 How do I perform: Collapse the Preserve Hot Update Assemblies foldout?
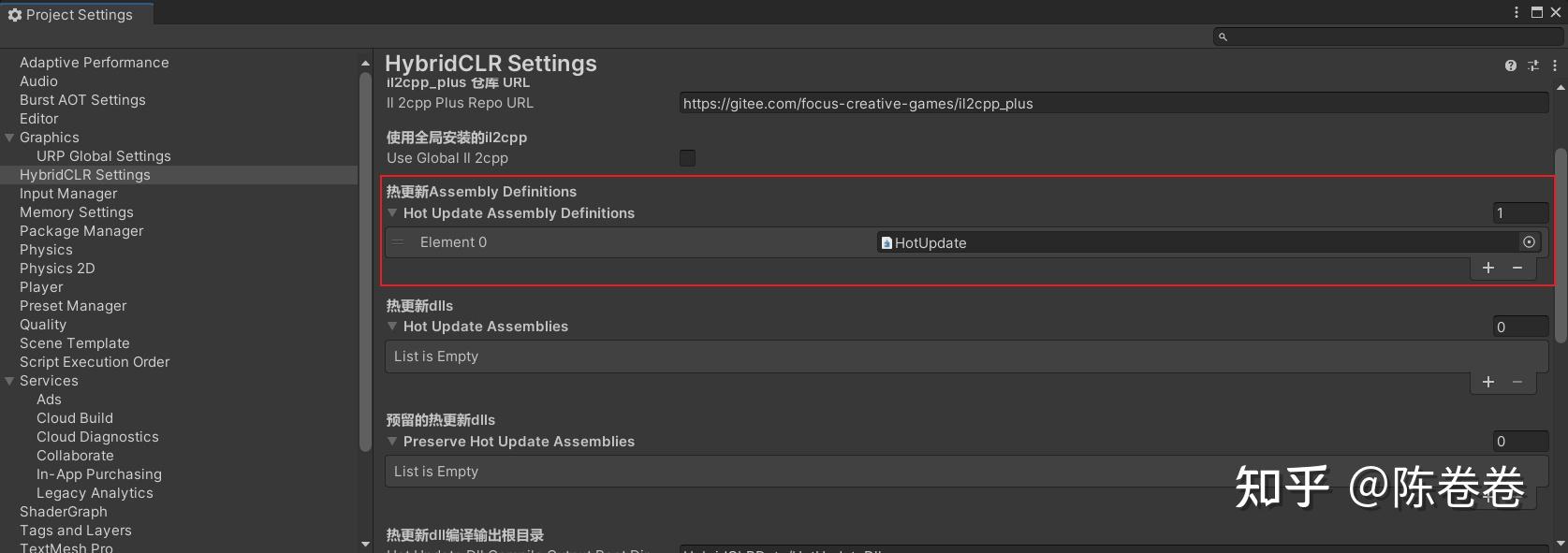[x=393, y=442]
